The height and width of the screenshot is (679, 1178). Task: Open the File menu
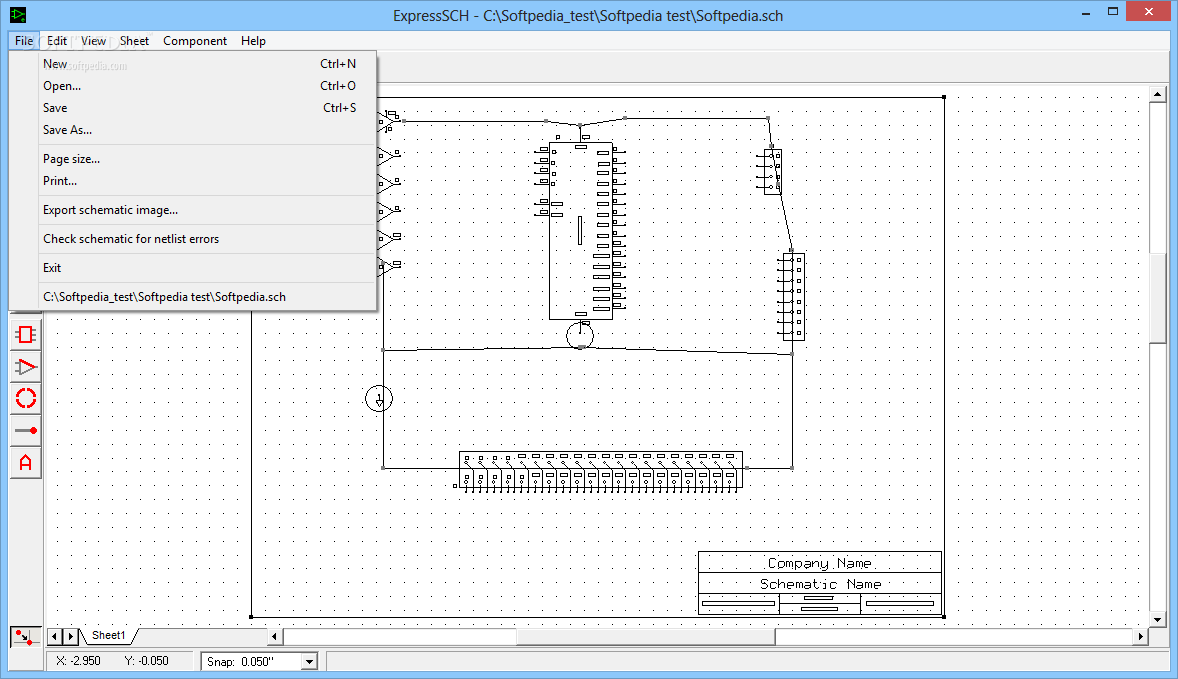[x=24, y=41]
